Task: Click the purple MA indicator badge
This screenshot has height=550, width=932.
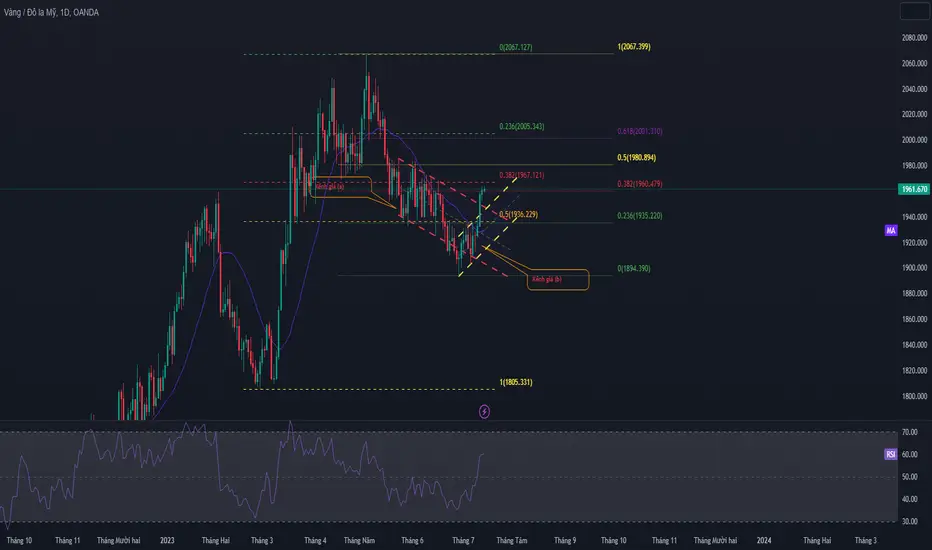Action: 890,230
